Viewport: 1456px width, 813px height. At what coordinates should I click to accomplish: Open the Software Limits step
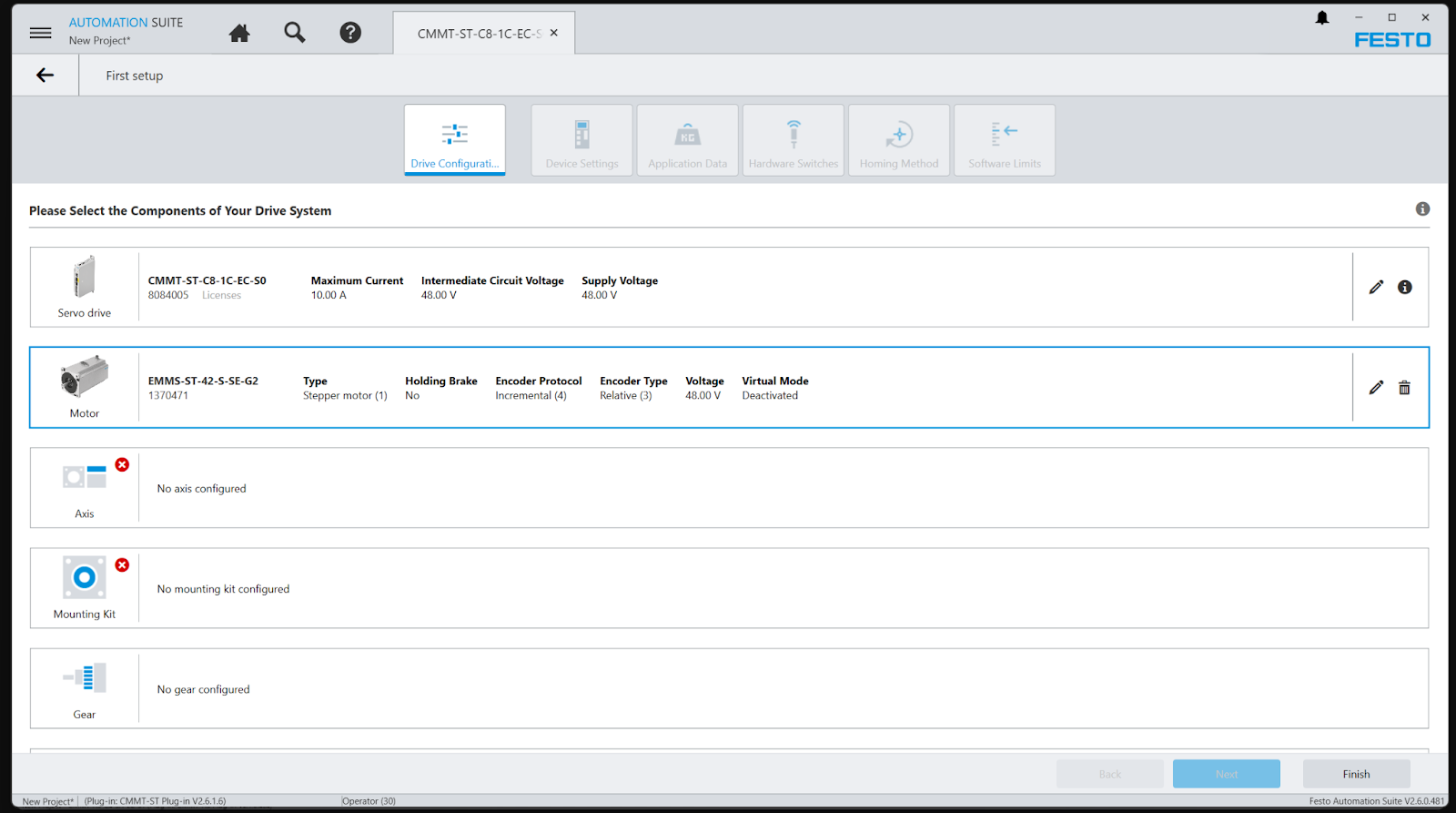pyautogui.click(x=1005, y=140)
